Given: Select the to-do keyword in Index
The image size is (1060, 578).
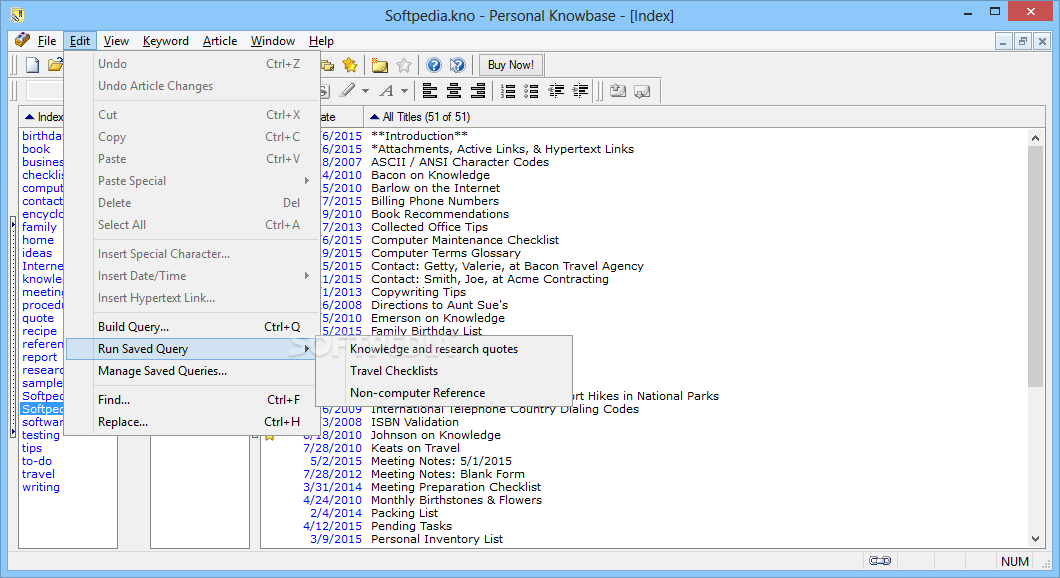Looking at the screenshot, I should (x=37, y=461).
